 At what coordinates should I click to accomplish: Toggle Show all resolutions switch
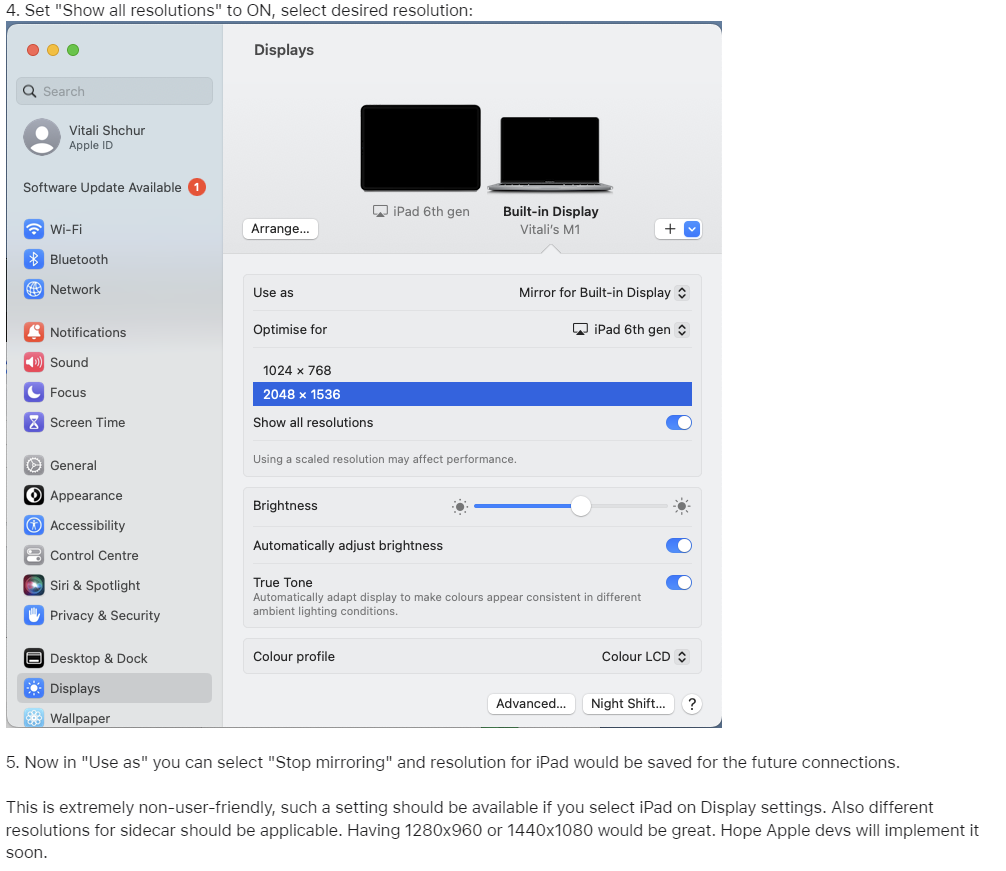click(x=679, y=423)
